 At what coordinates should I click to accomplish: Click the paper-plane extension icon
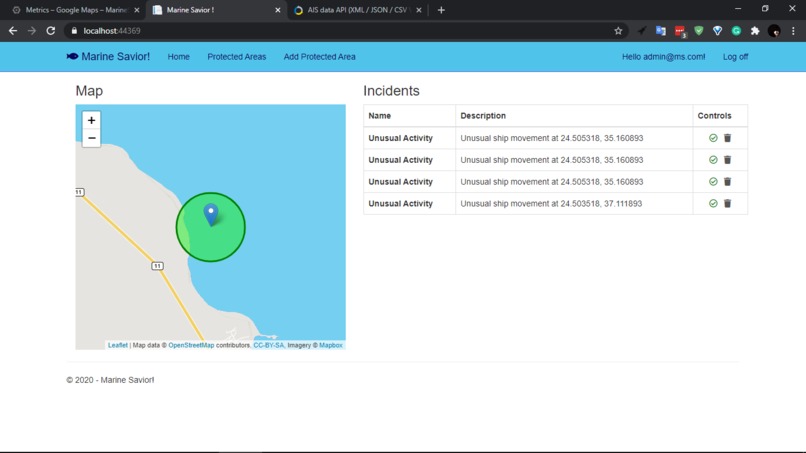click(642, 31)
